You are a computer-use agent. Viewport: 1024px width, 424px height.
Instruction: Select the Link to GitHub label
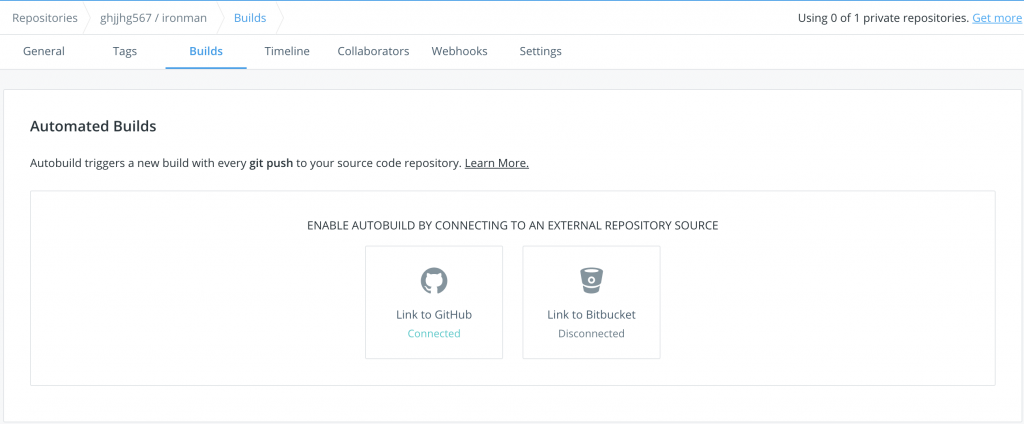[x=433, y=314]
